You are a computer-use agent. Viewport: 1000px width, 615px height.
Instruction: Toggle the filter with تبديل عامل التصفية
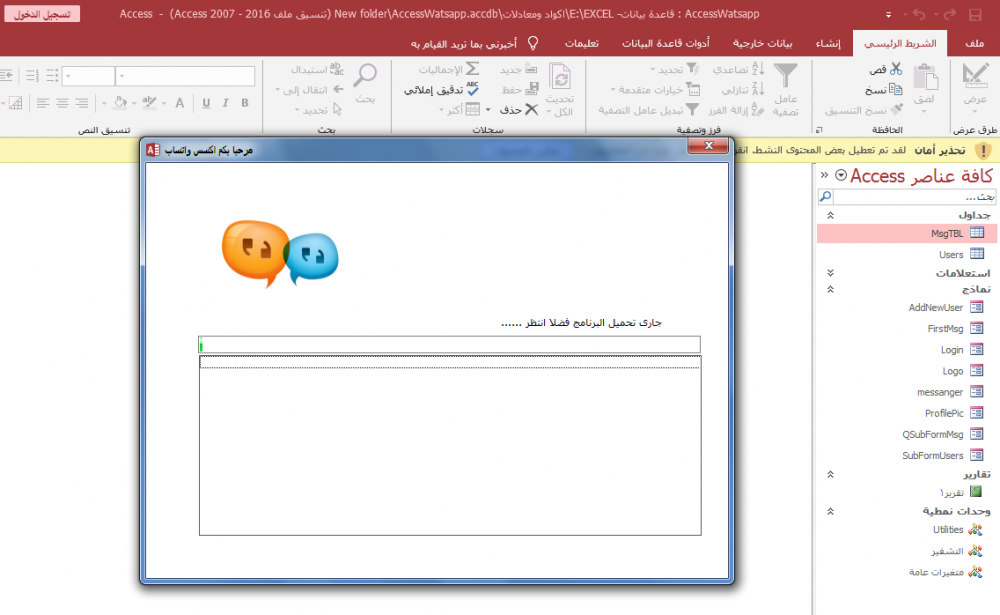click(649, 110)
